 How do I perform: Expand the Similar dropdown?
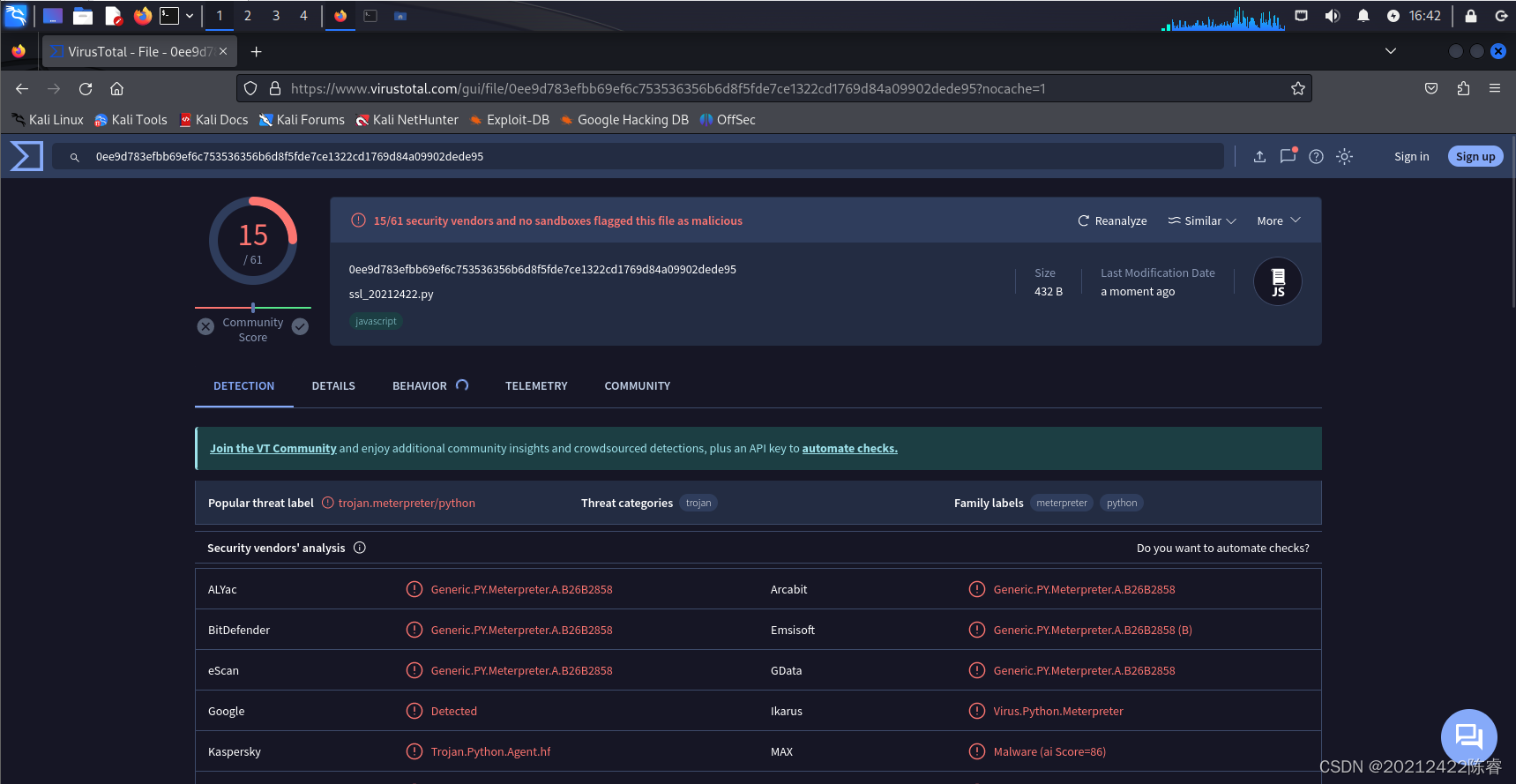point(1202,220)
